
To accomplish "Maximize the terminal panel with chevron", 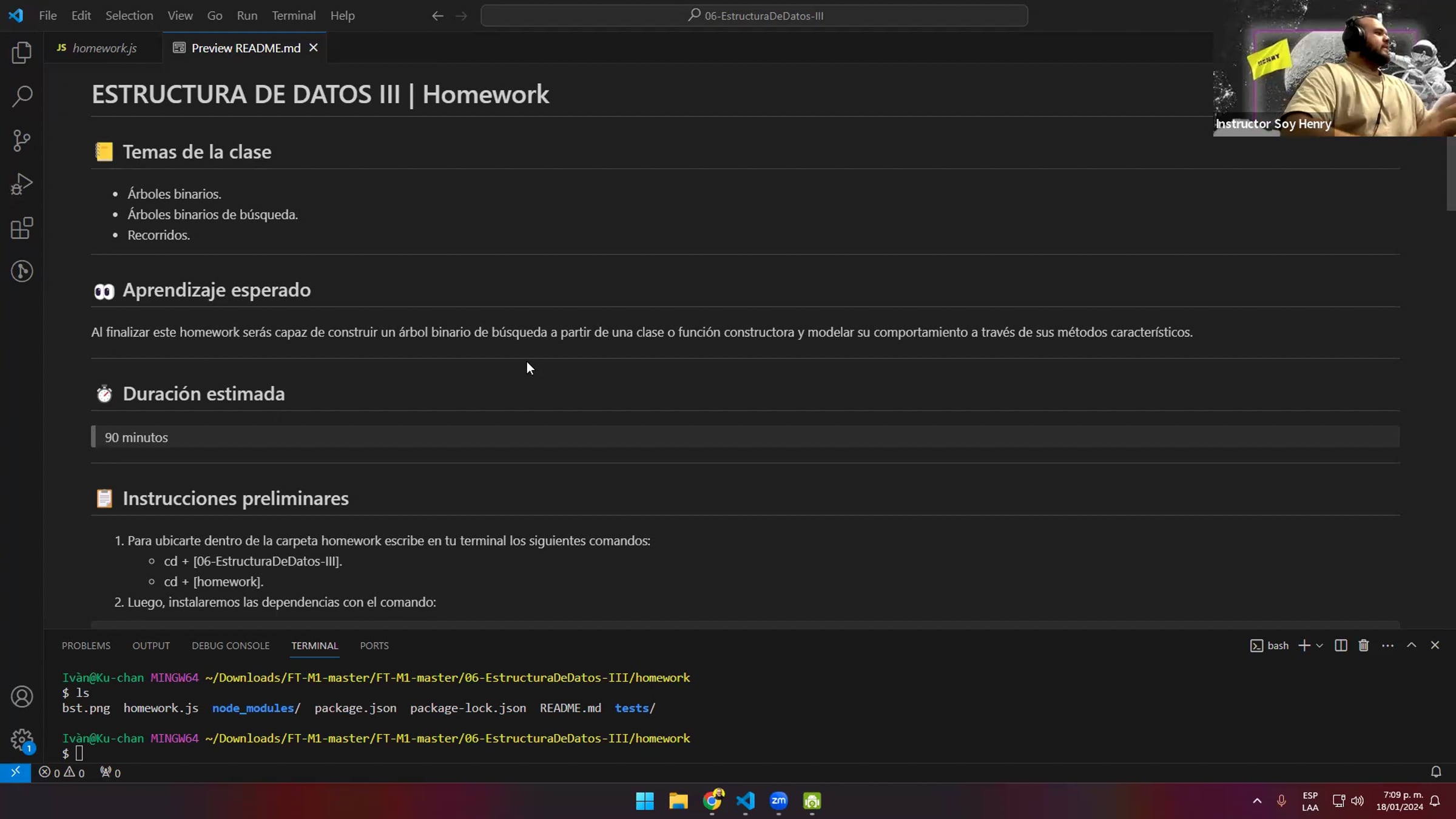I will click(1412, 645).
